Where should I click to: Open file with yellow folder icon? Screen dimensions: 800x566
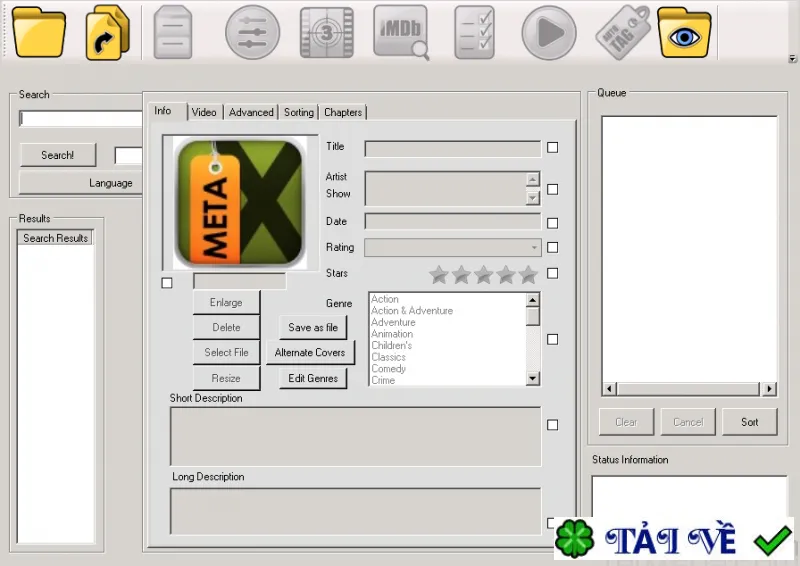[39, 33]
